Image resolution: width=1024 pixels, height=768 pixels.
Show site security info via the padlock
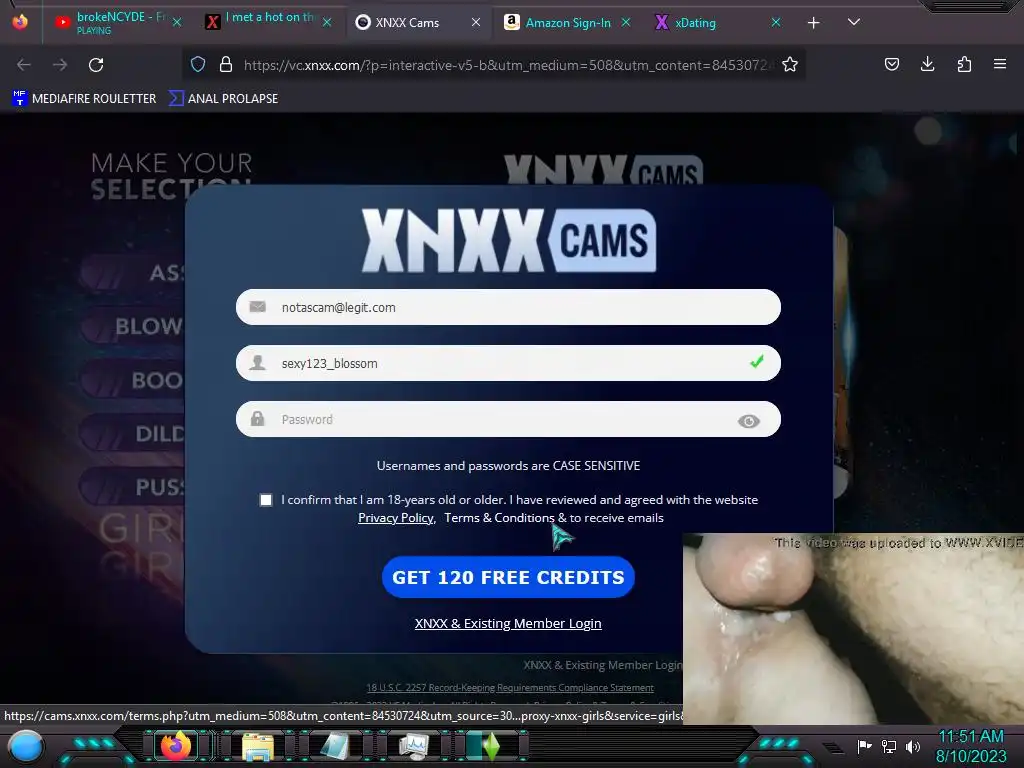pos(226,65)
